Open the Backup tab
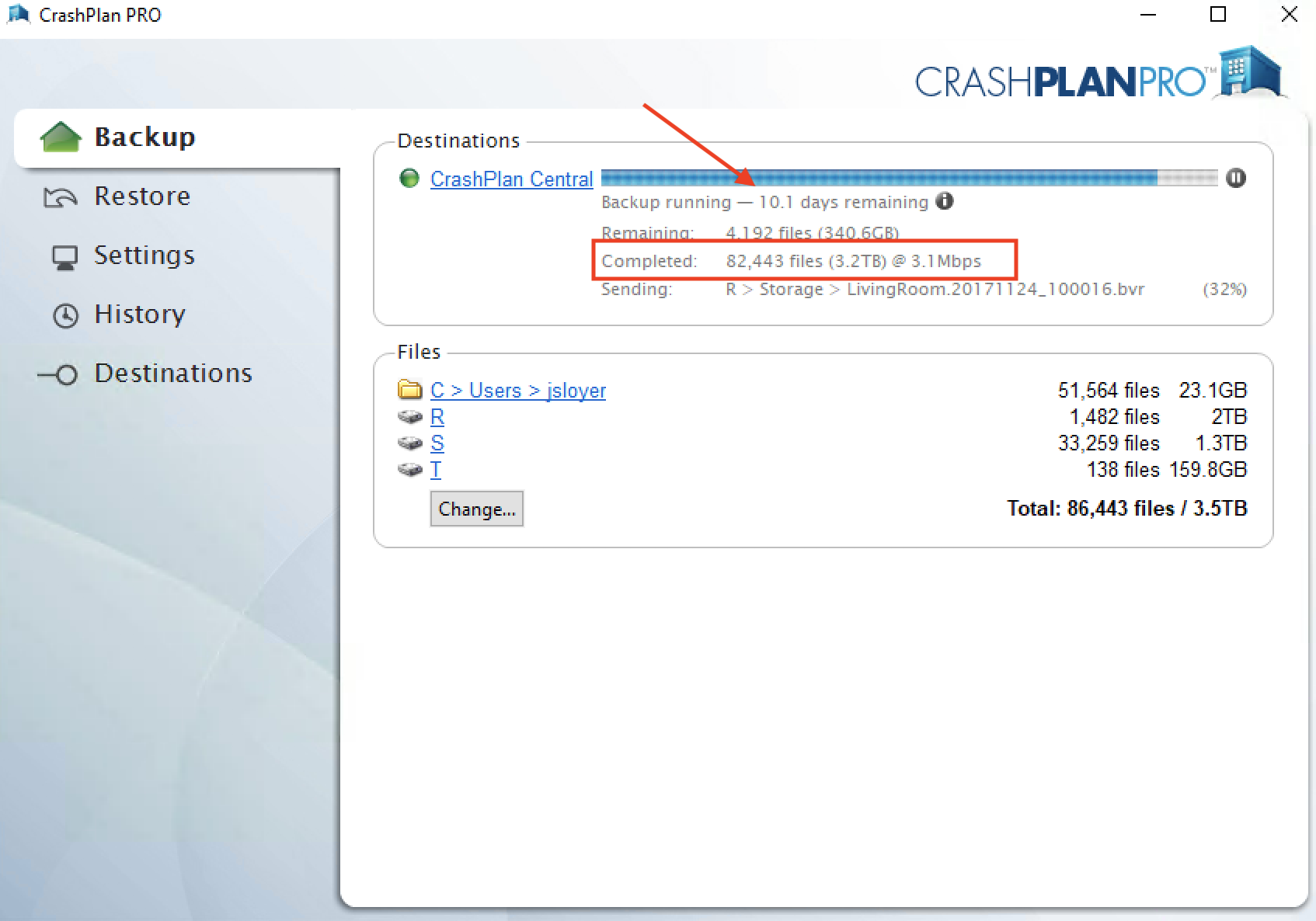Screen dimensions: 1316x921 [177, 137]
